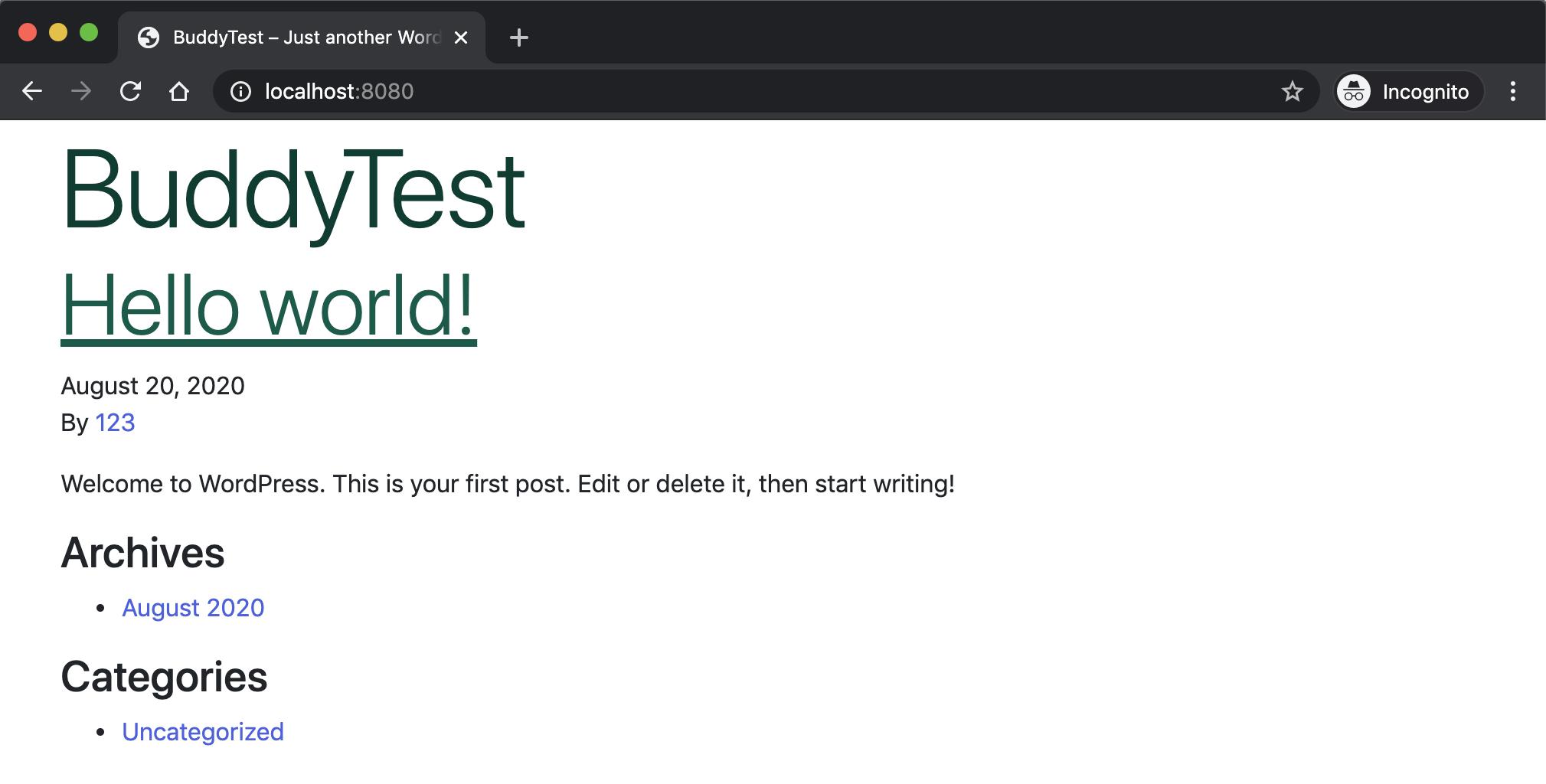Open Chrome's three-dot menu
Screen dimensions: 1546x784
(1512, 91)
